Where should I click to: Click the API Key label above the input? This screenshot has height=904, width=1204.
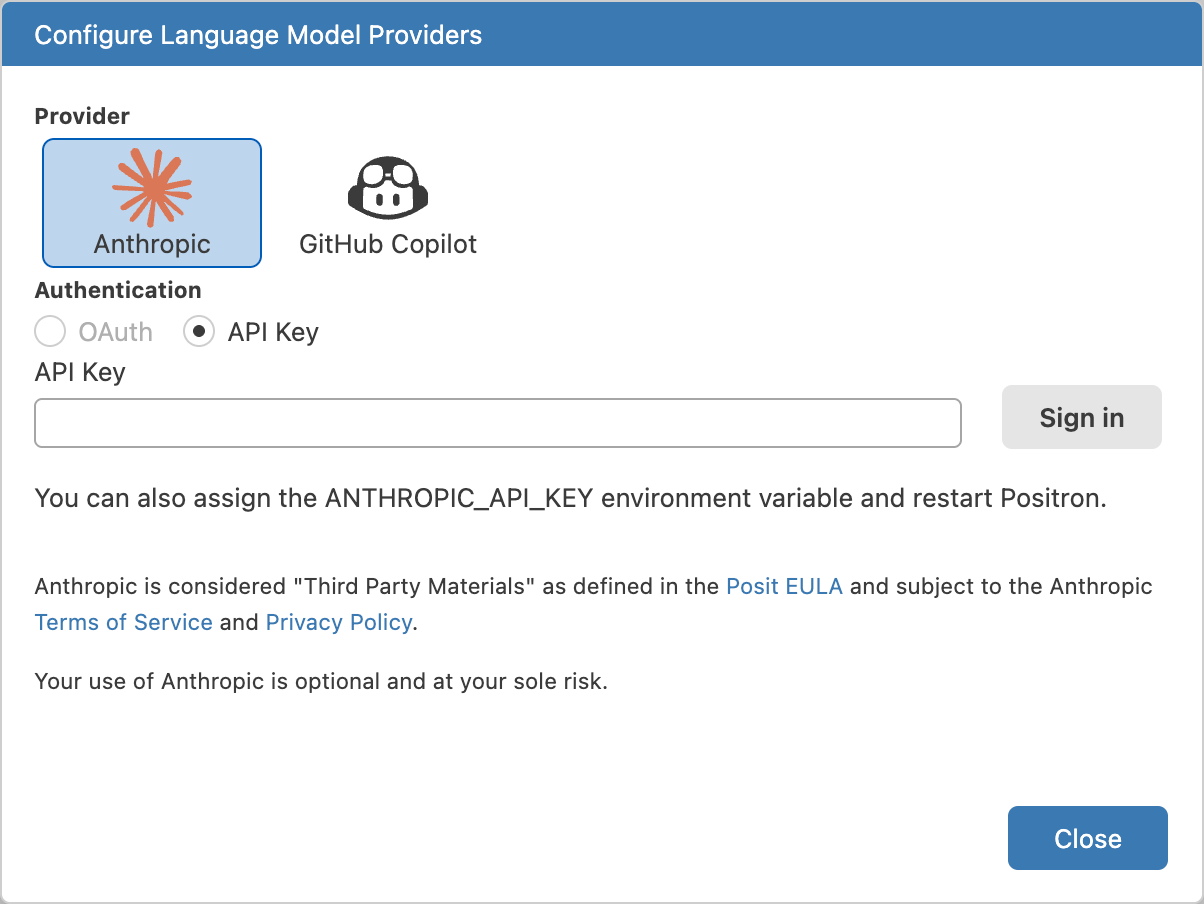click(80, 373)
